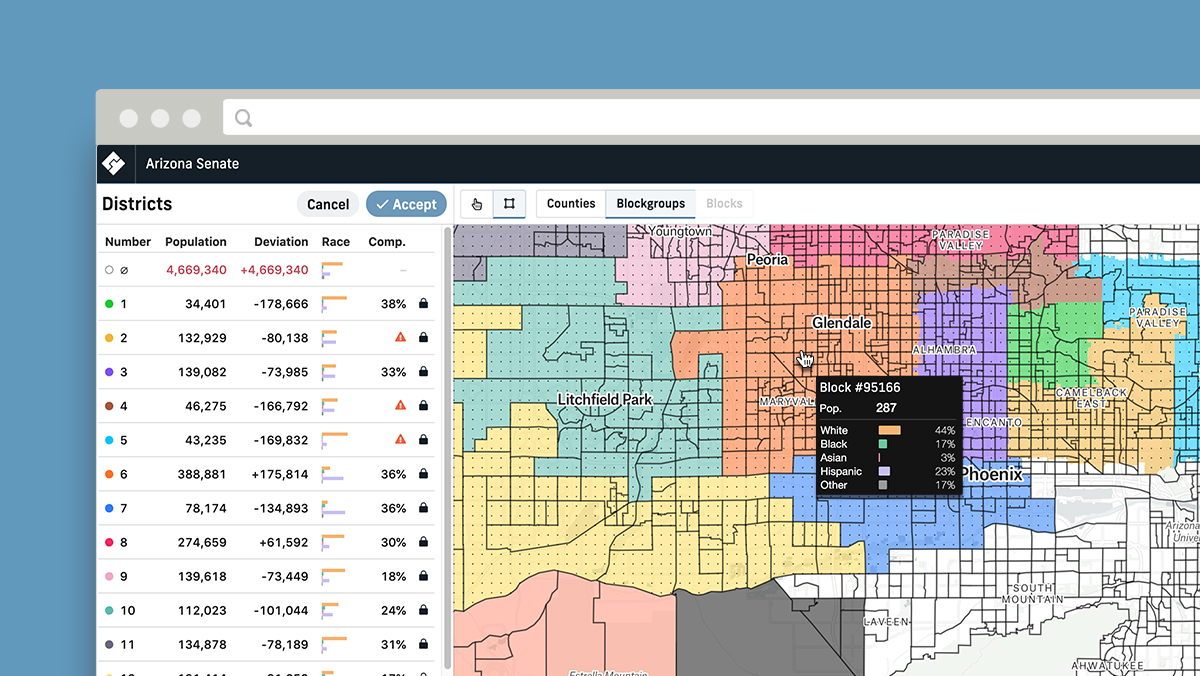Switch to the Counties view
This screenshot has width=1200, height=676.
coord(570,203)
